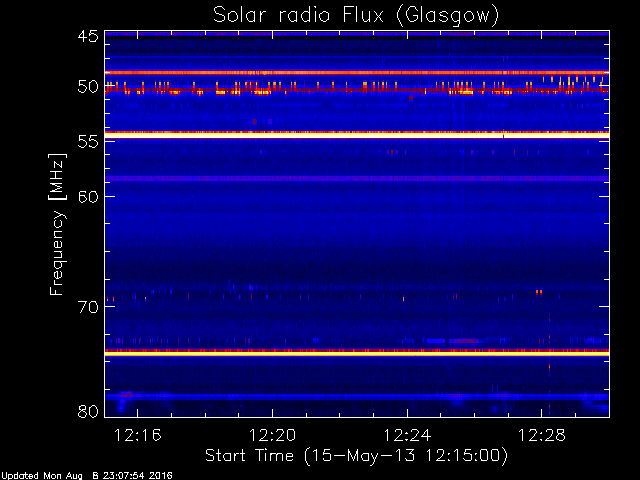Click the 'Updated Mon Aug 6 23:07:54 2018' timestamp

87,476
